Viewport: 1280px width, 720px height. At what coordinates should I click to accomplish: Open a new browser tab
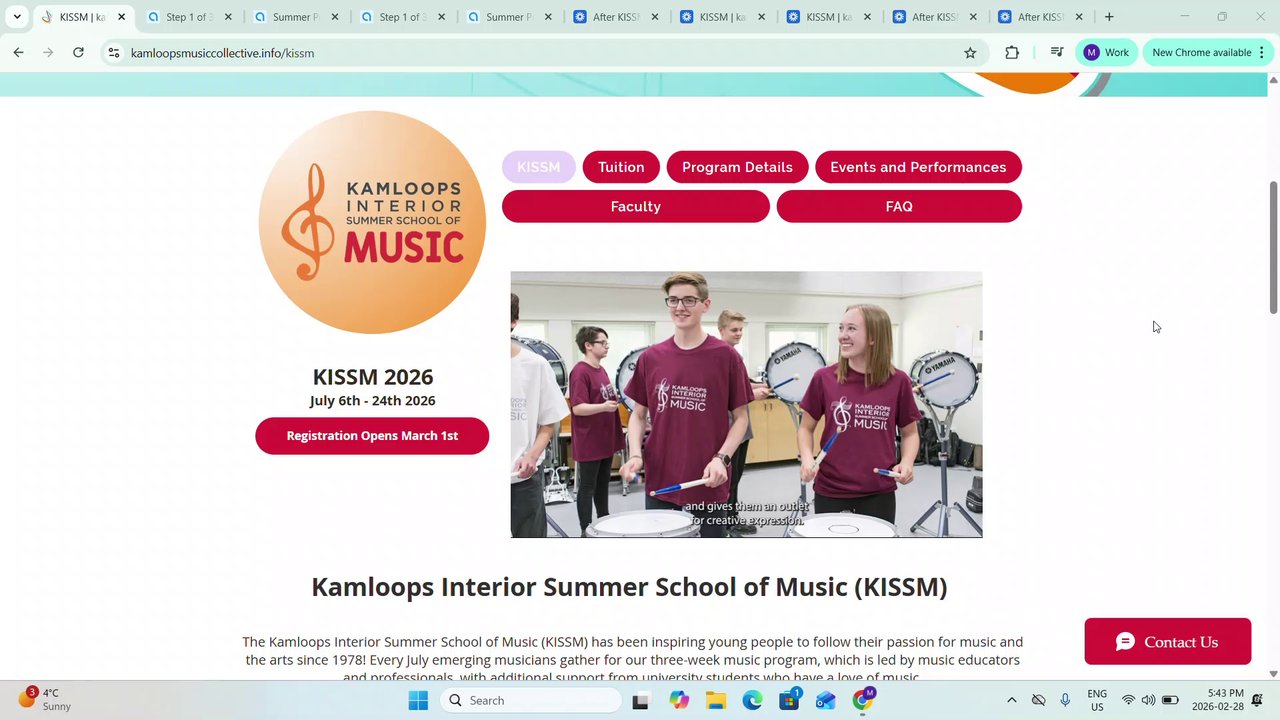1109,17
